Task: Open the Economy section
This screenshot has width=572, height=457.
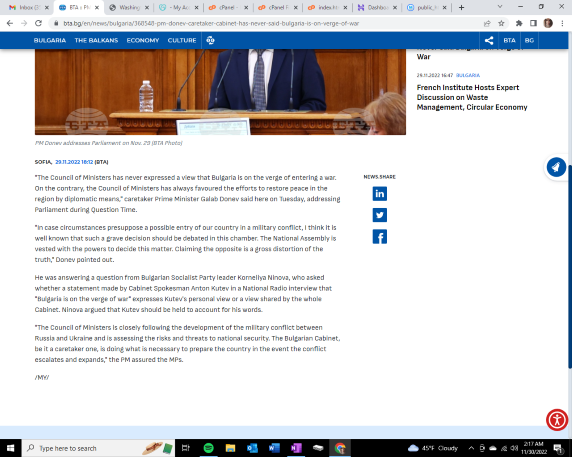Action: (x=143, y=40)
